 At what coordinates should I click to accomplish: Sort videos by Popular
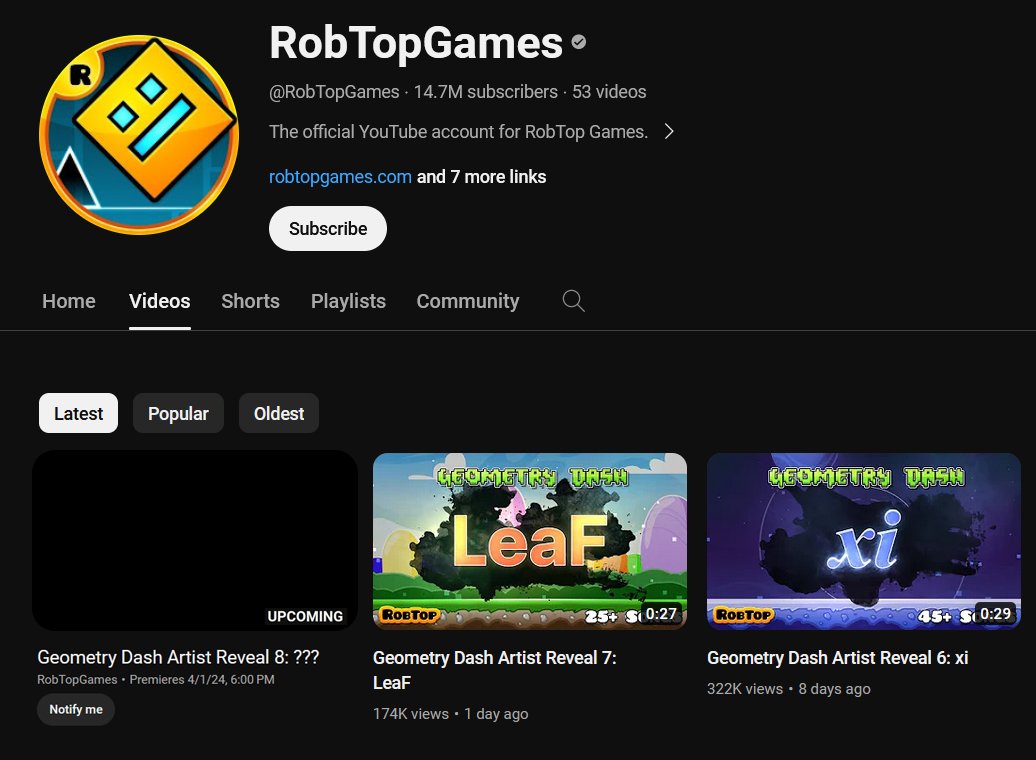coord(178,413)
